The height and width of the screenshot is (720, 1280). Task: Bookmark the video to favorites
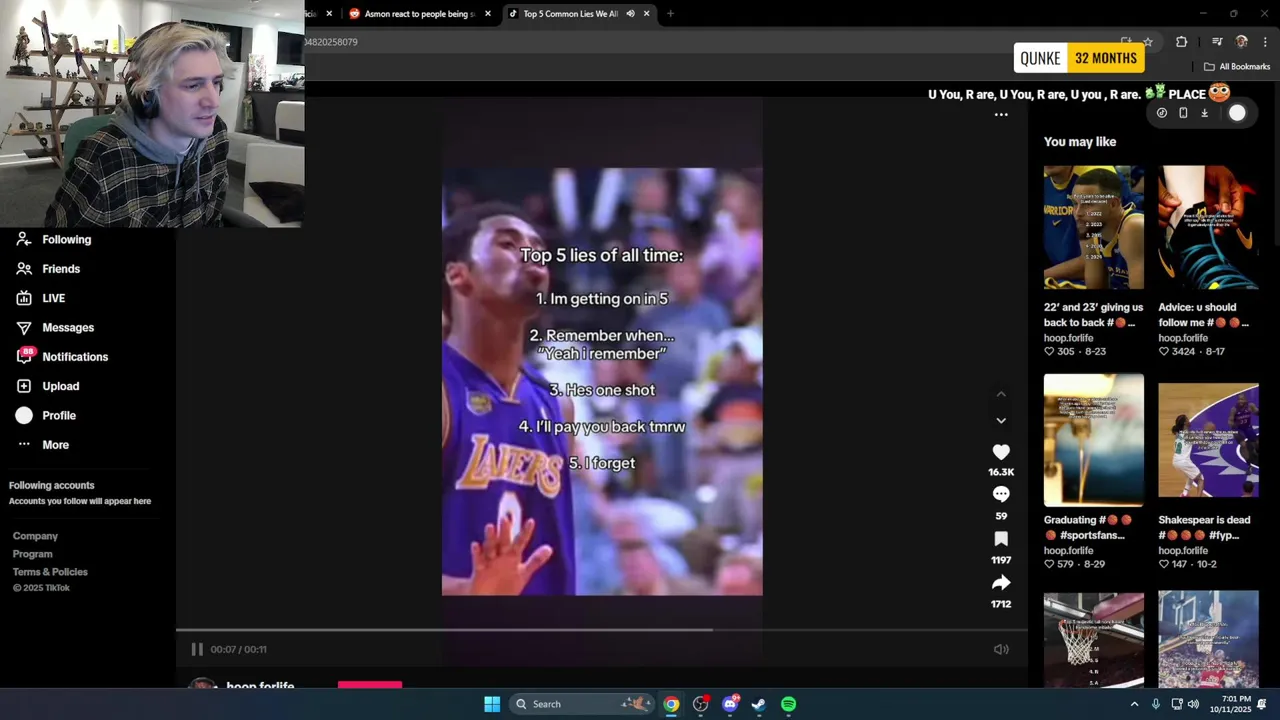(x=1001, y=539)
